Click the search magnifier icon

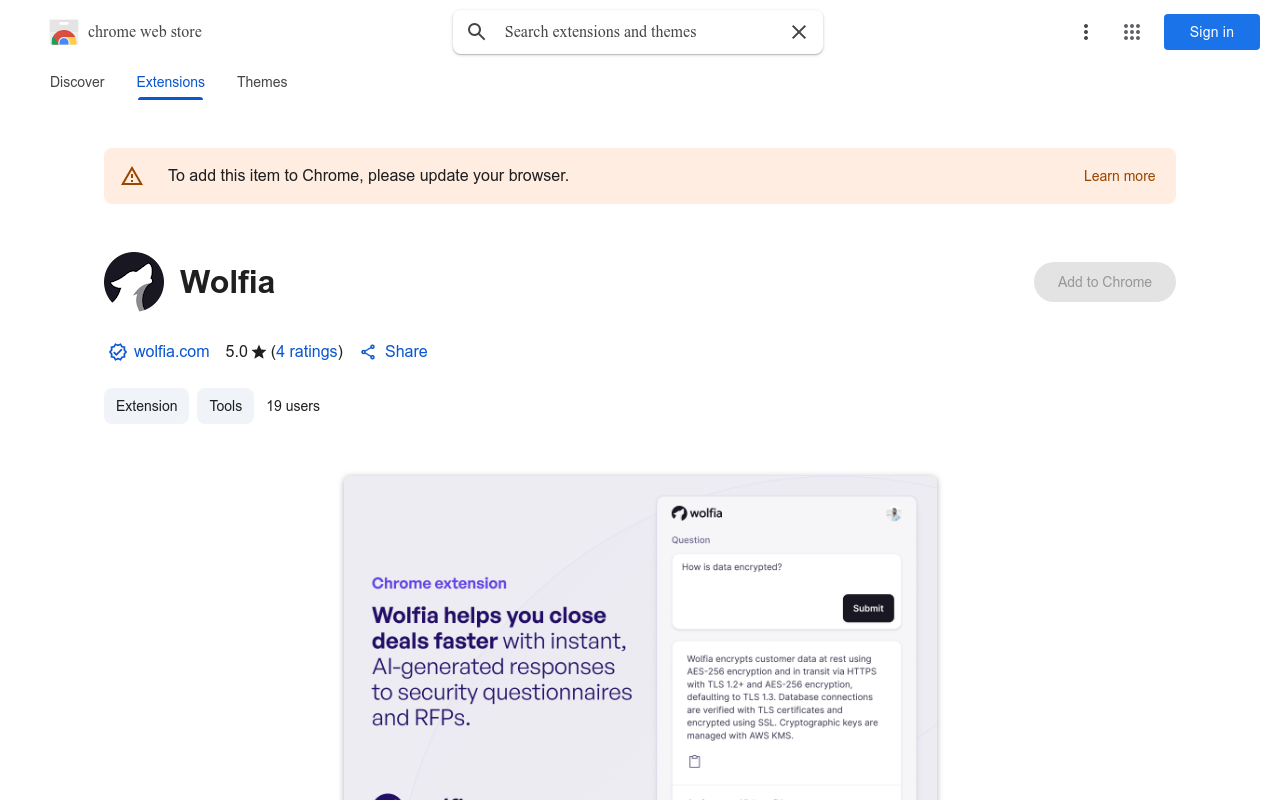pos(477,32)
